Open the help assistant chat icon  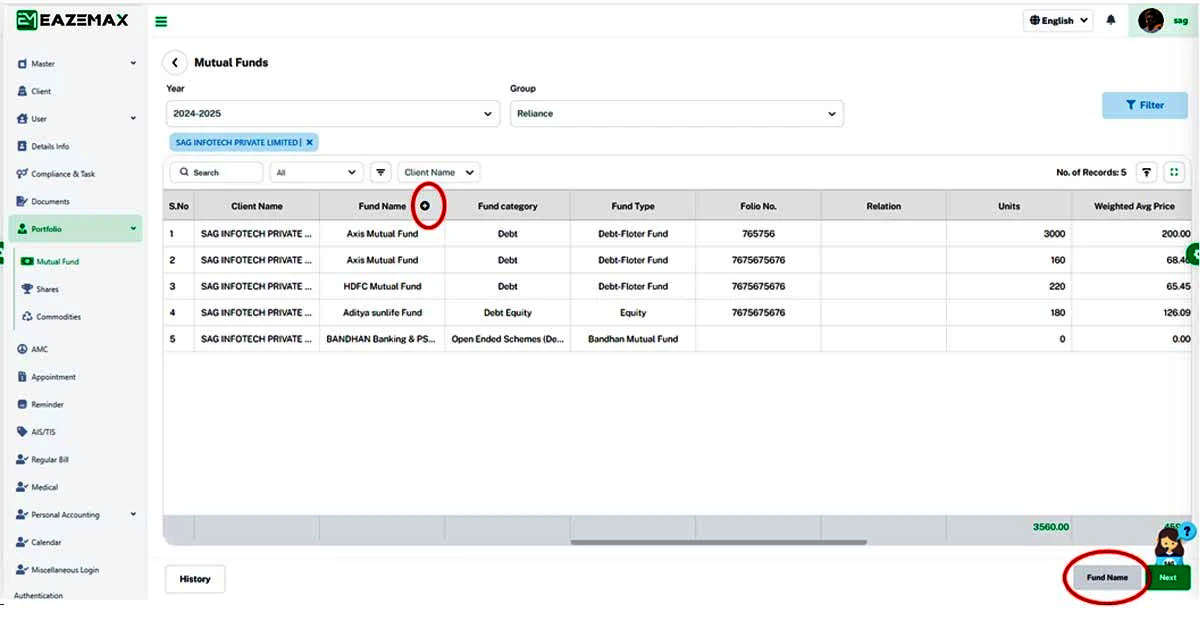click(x=1172, y=545)
